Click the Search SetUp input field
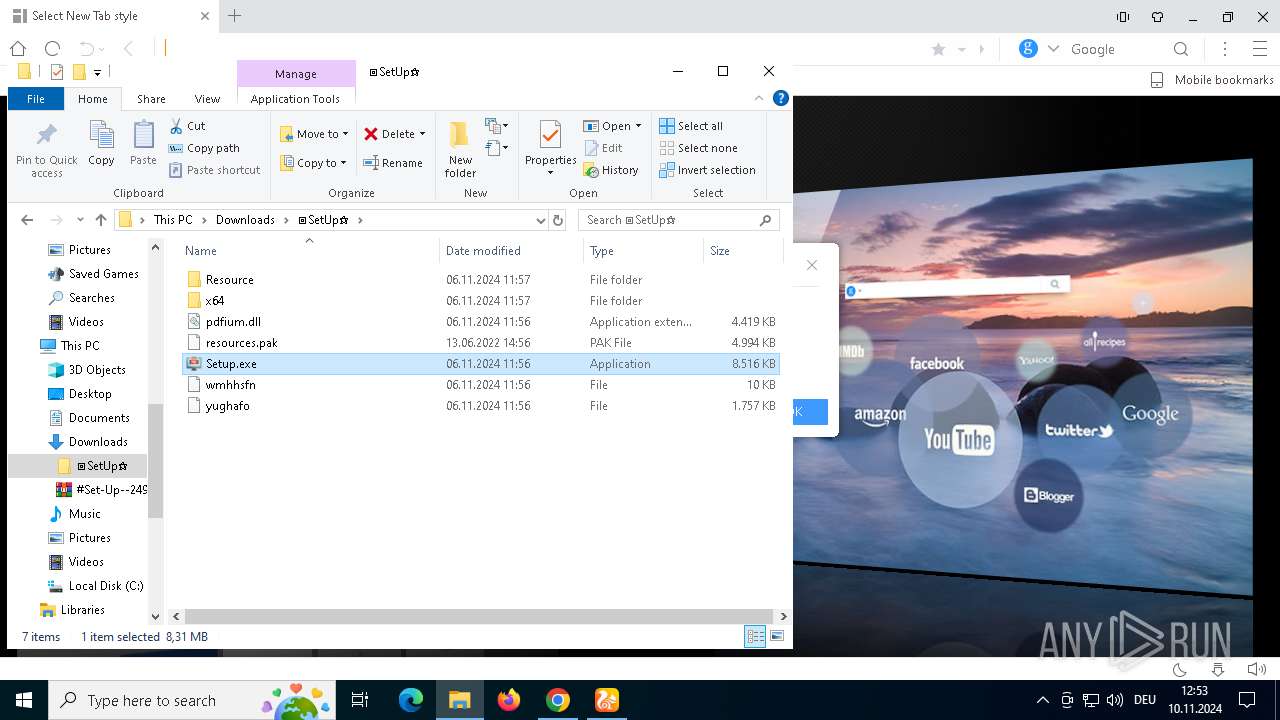Viewport: 1280px width, 720px height. coord(667,220)
